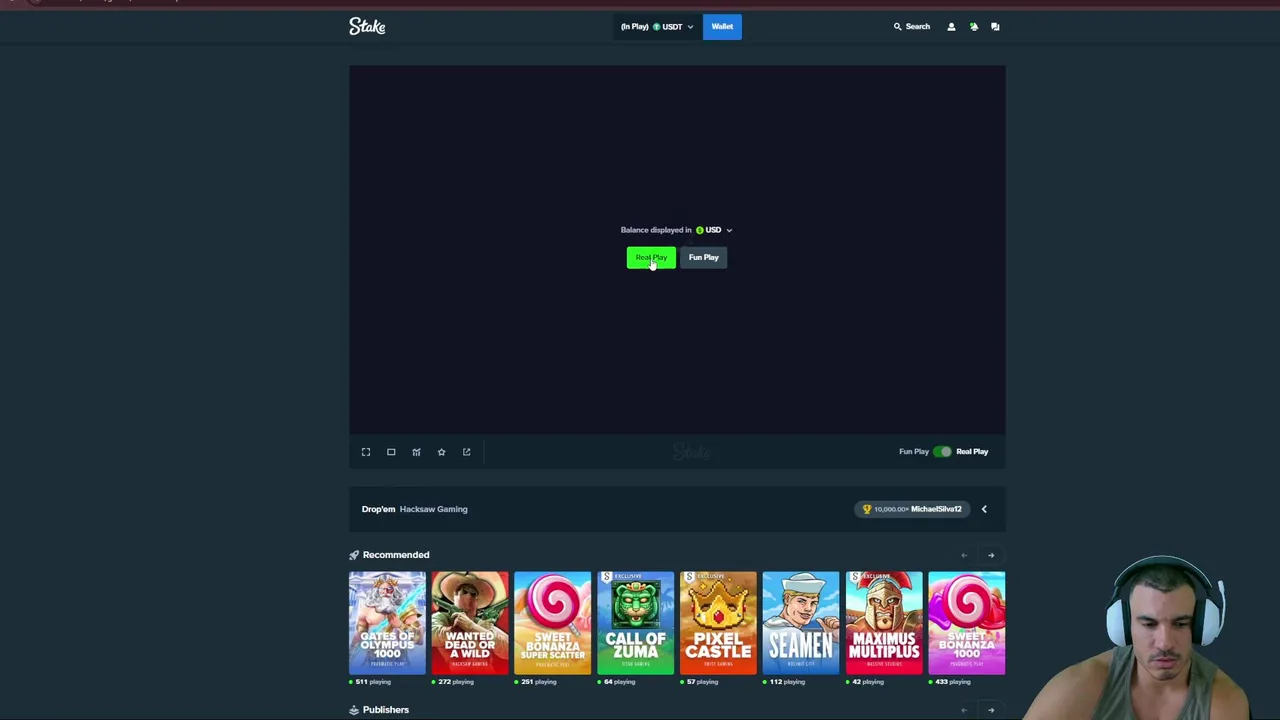Viewport: 1280px width, 720px height.
Task: Choose the Fun Play button
Action: tap(703, 257)
